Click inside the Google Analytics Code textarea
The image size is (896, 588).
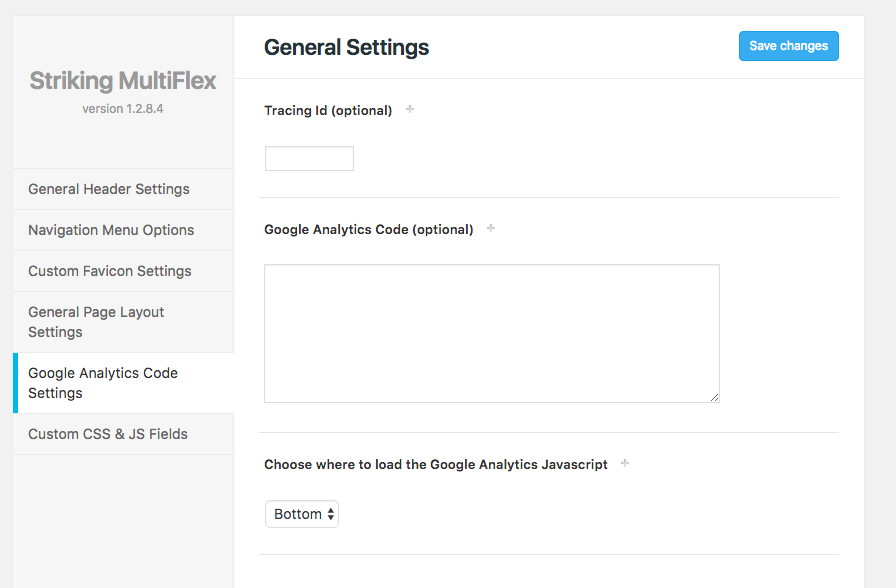(491, 333)
